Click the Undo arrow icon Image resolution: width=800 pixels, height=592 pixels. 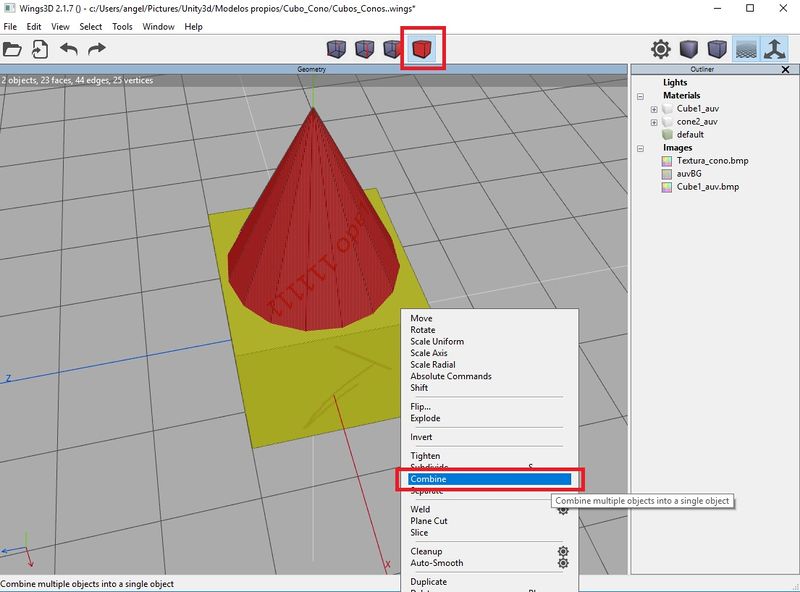(x=69, y=49)
